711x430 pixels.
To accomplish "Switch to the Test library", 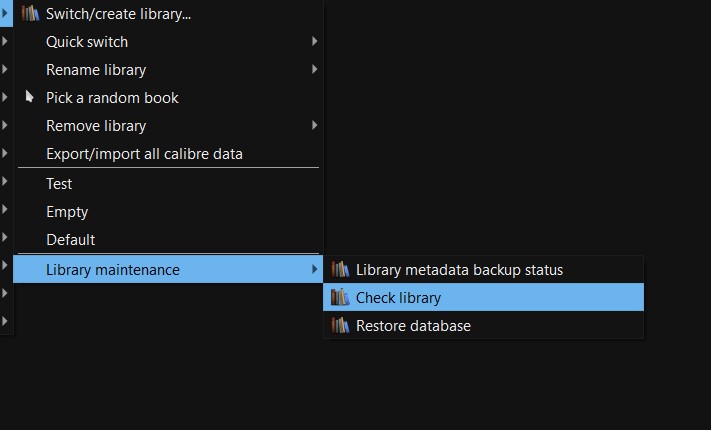I will pos(59,184).
